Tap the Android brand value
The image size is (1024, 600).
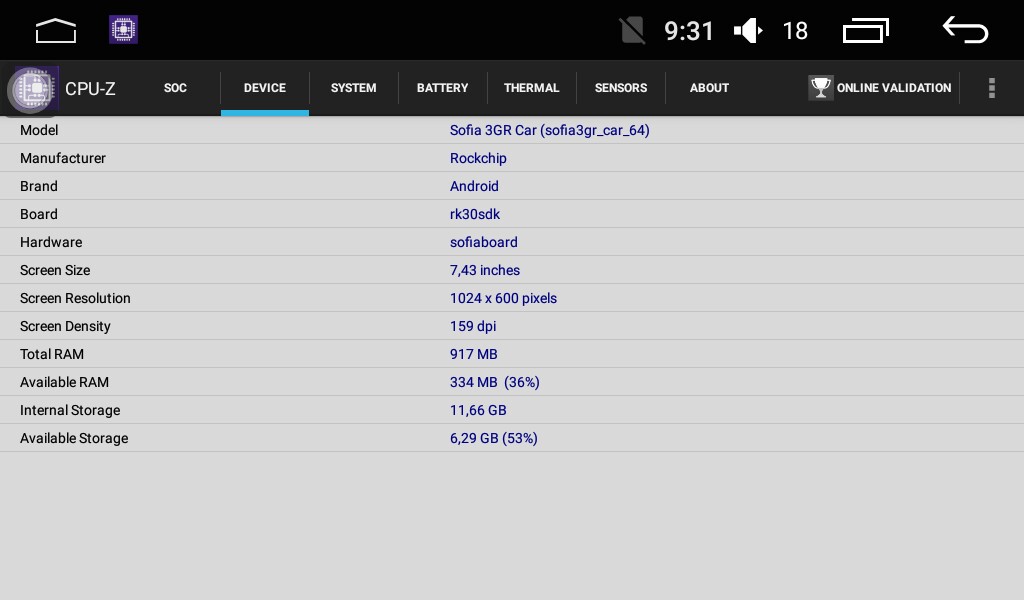[x=474, y=186]
